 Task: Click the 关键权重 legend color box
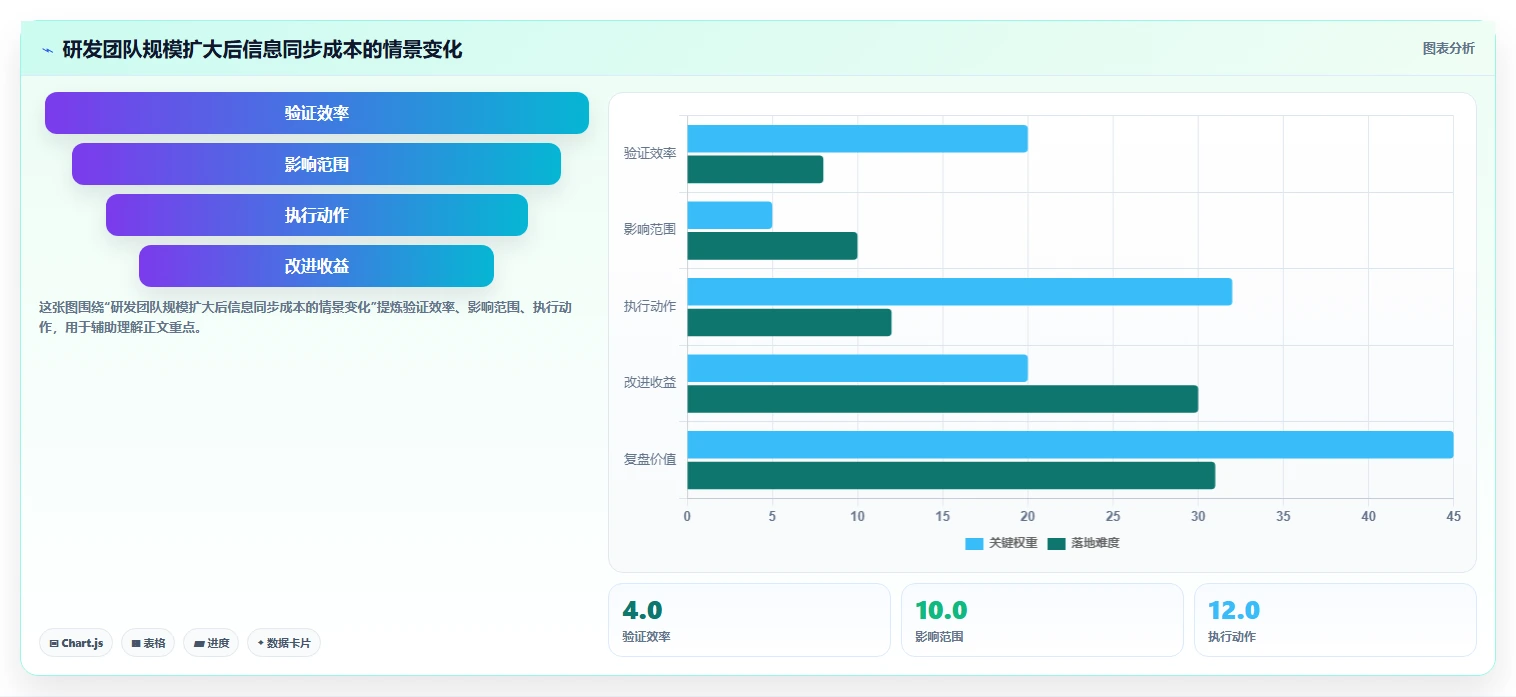point(974,543)
